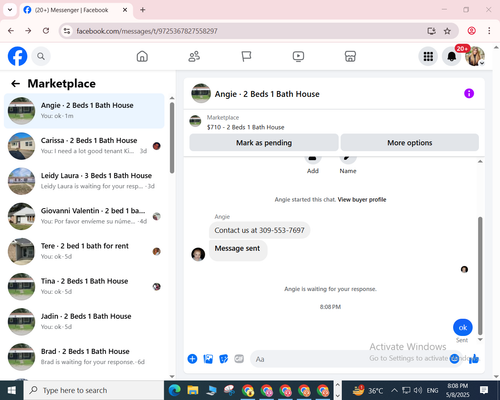Open volume control in tray
The height and width of the screenshot is (400, 500).
(x=418, y=390)
